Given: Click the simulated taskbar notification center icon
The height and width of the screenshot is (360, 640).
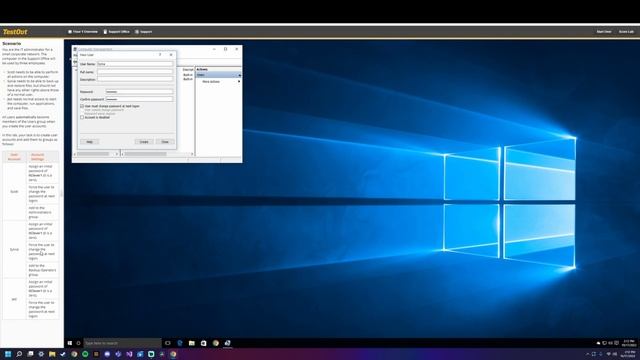Looking at the screenshot, I should tap(617, 343).
